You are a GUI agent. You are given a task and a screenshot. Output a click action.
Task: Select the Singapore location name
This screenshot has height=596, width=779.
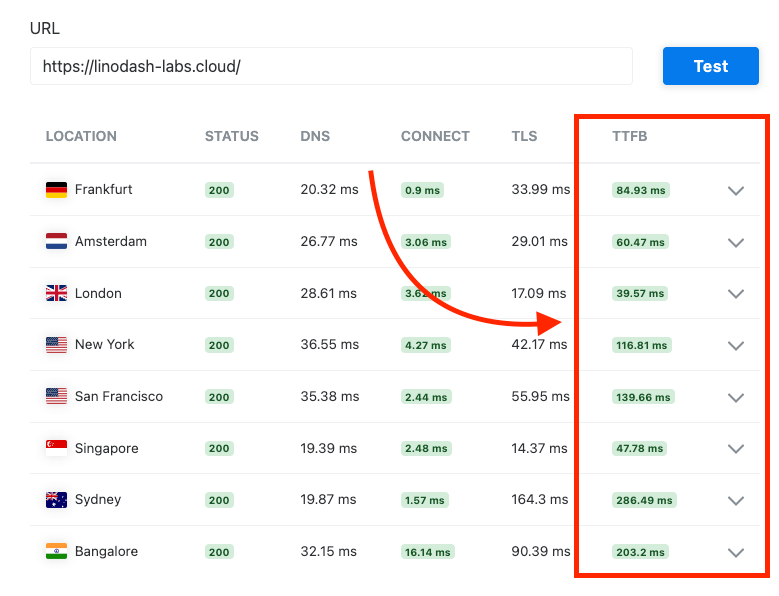click(106, 448)
